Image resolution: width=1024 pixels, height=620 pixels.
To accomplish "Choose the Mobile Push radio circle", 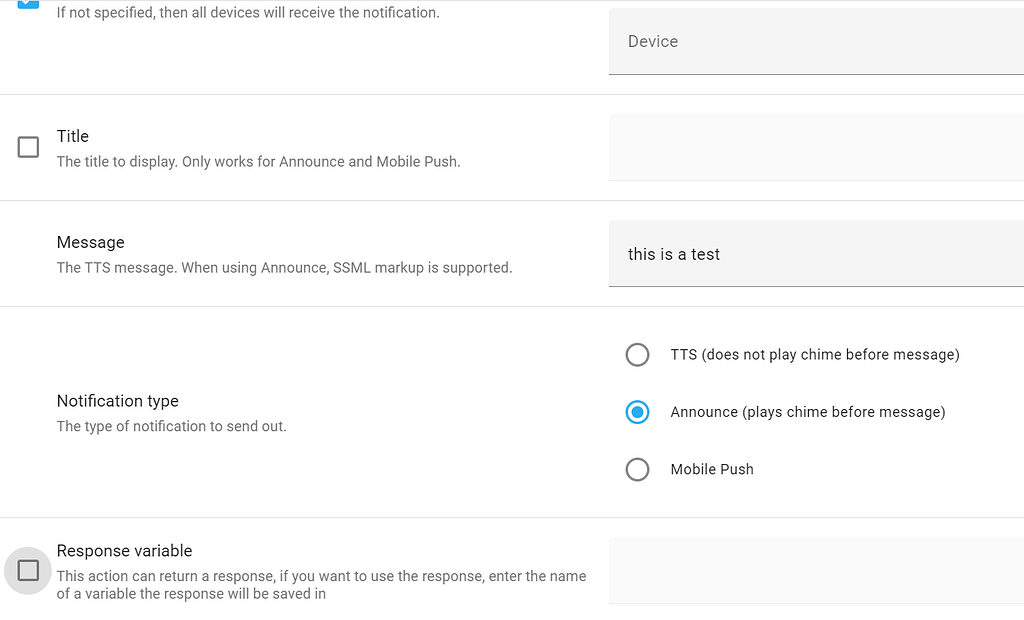I will 637,470.
